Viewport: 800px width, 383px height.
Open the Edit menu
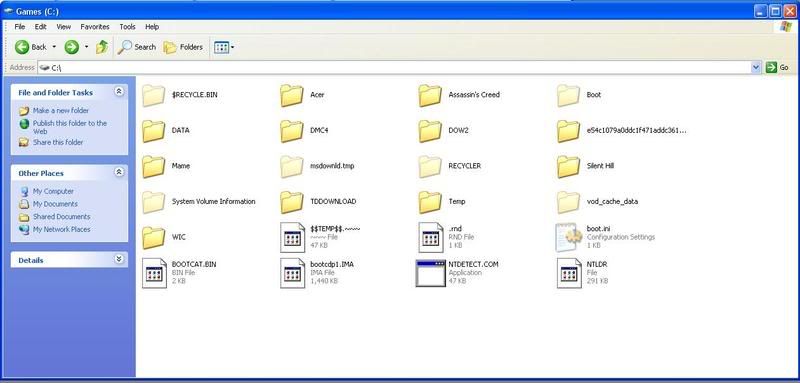[41, 27]
